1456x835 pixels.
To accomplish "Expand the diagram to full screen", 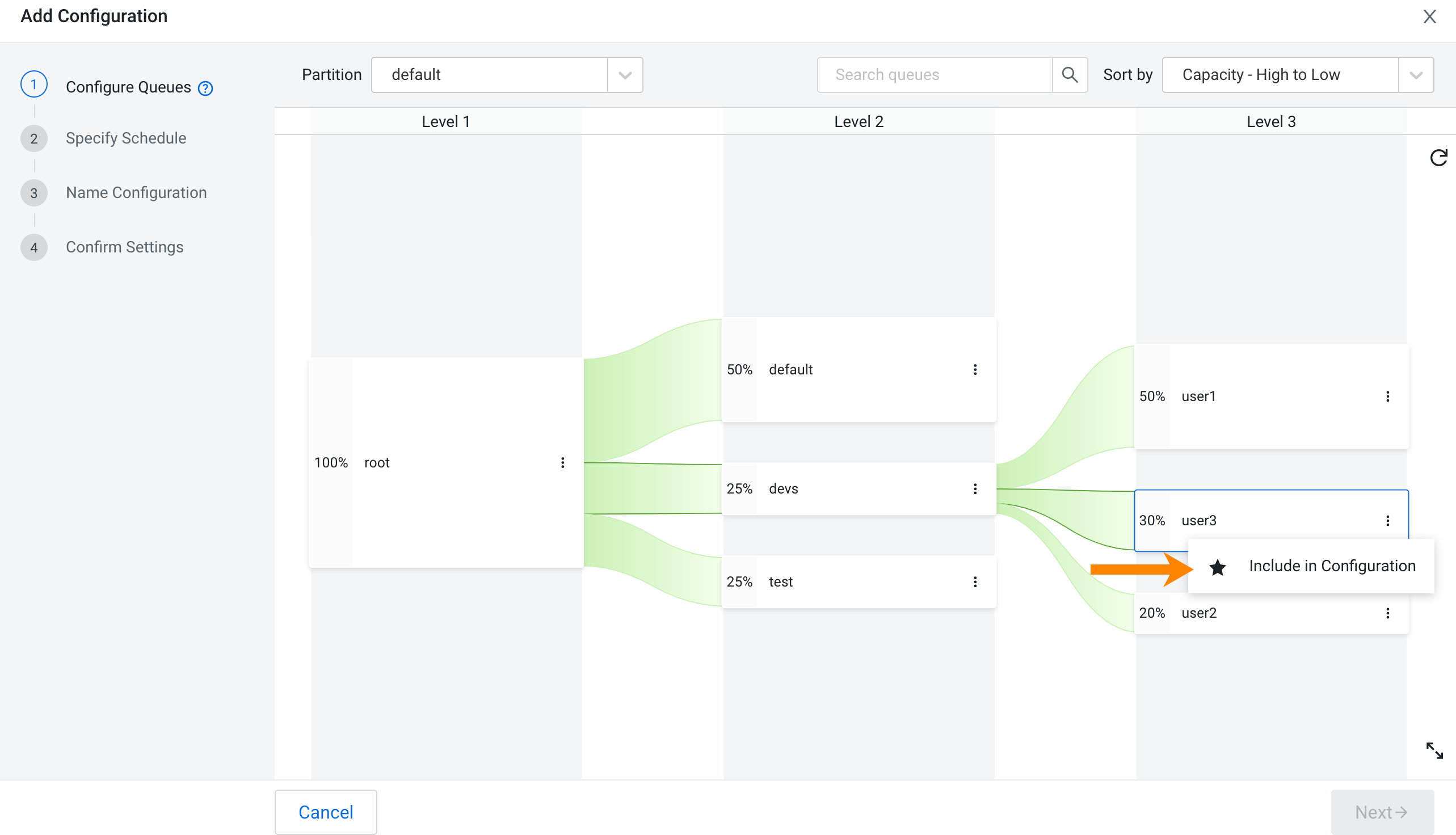I will coord(1434,750).
